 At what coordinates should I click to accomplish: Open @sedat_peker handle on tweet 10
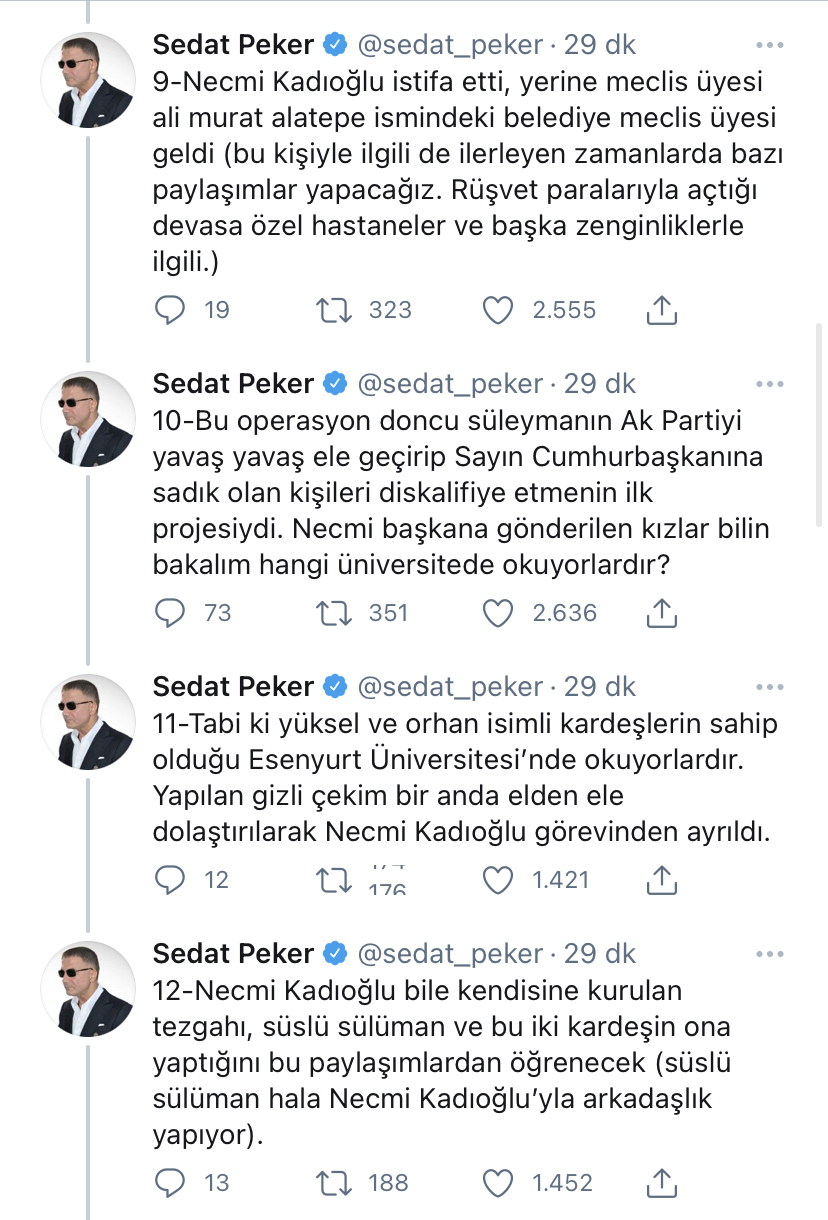pos(450,384)
